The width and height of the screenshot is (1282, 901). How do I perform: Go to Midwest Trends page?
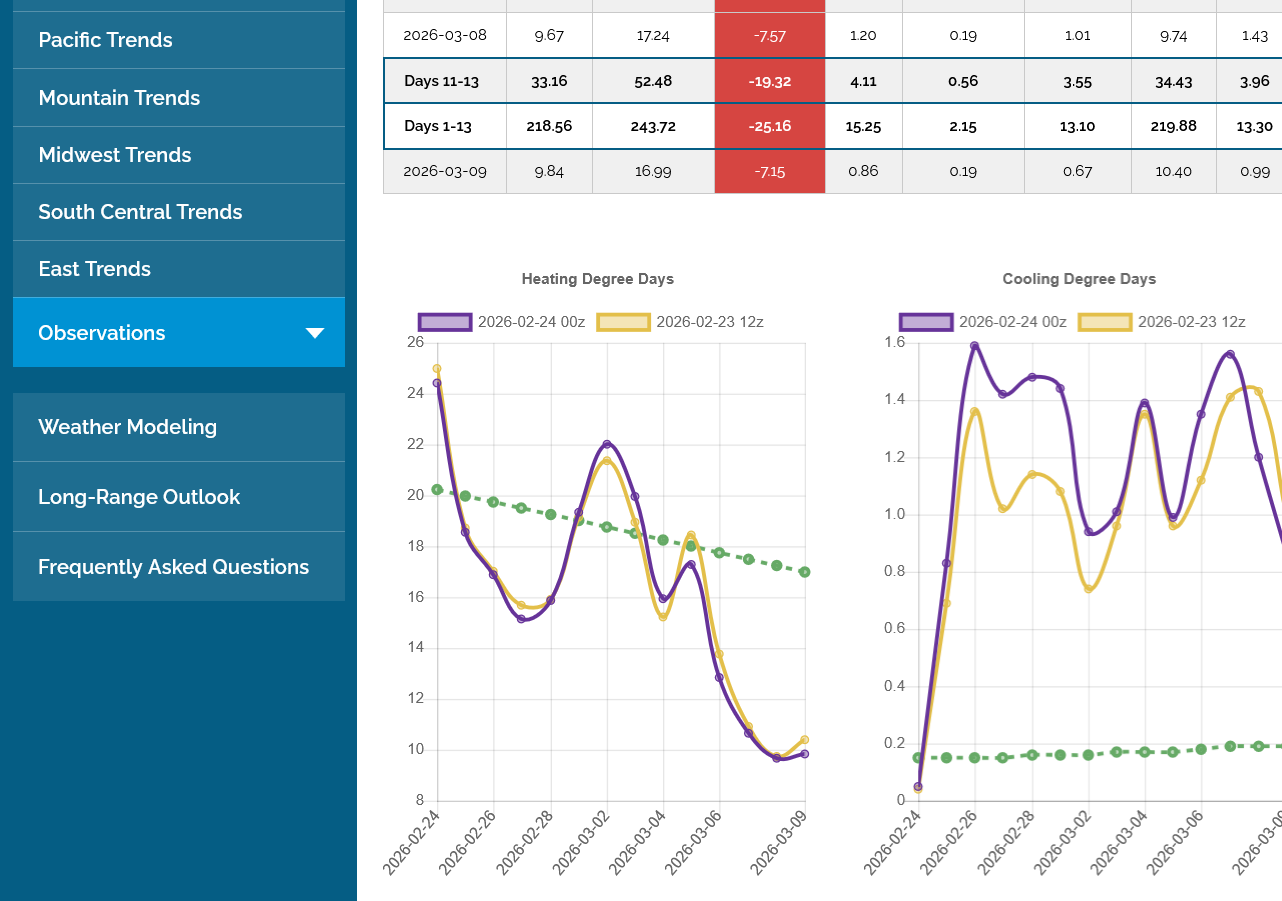tap(115, 155)
